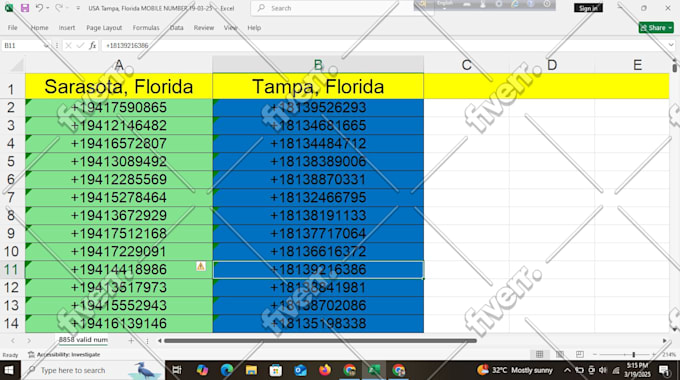The width and height of the screenshot is (680, 380).
Task: Open File Explorer from the taskbar
Action: point(251,370)
